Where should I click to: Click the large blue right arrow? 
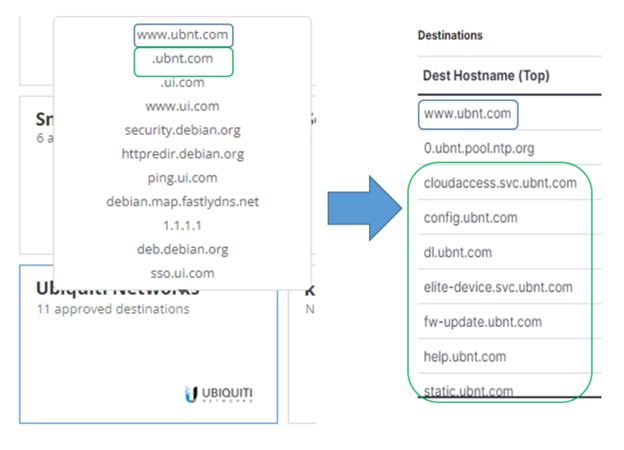point(365,208)
